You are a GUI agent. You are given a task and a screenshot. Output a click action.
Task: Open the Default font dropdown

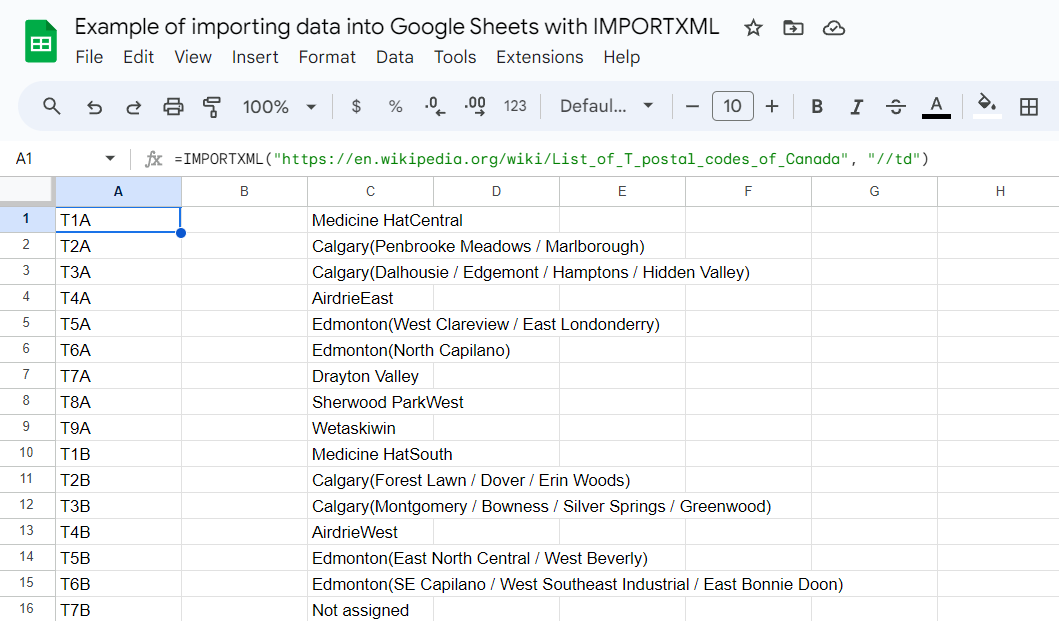[x=605, y=106]
